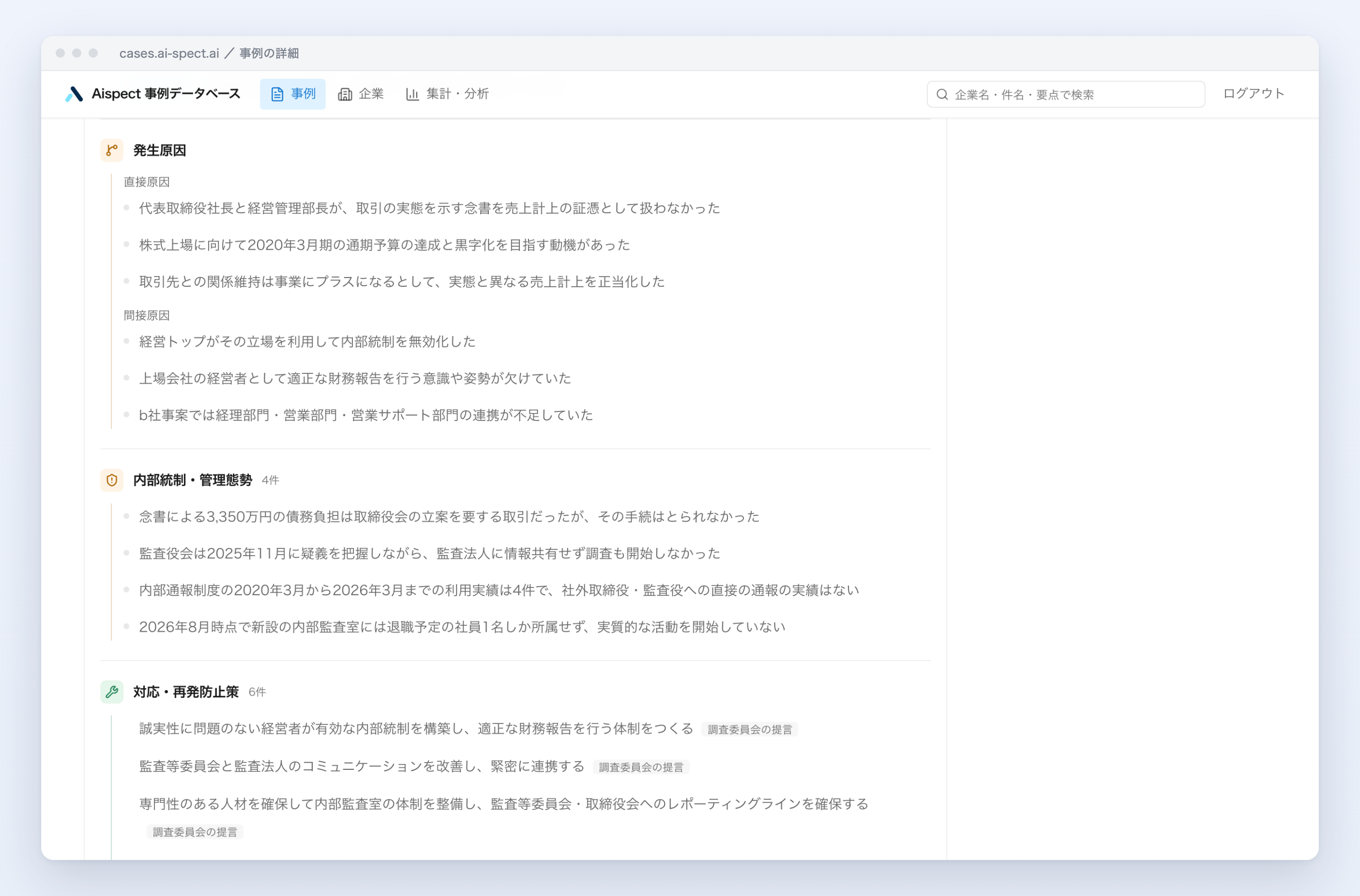Viewport: 1360px width, 896px height.
Task: Click 調査委員会の提言 tag after 体制をつくる
Action: [x=750, y=730]
